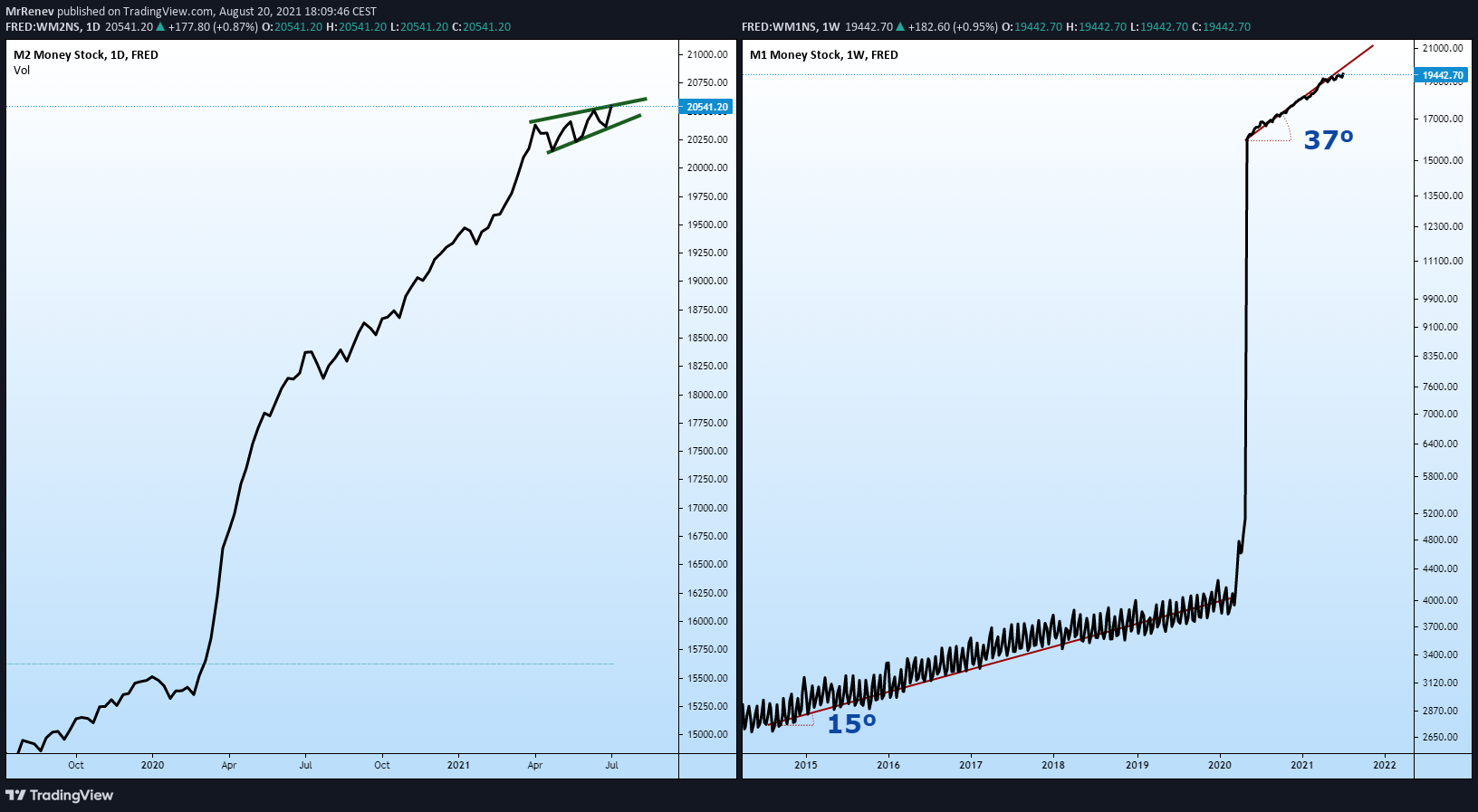Click the 2015 label on M1 time axis
Screen dimensions: 1478x812
pyautogui.click(x=806, y=765)
